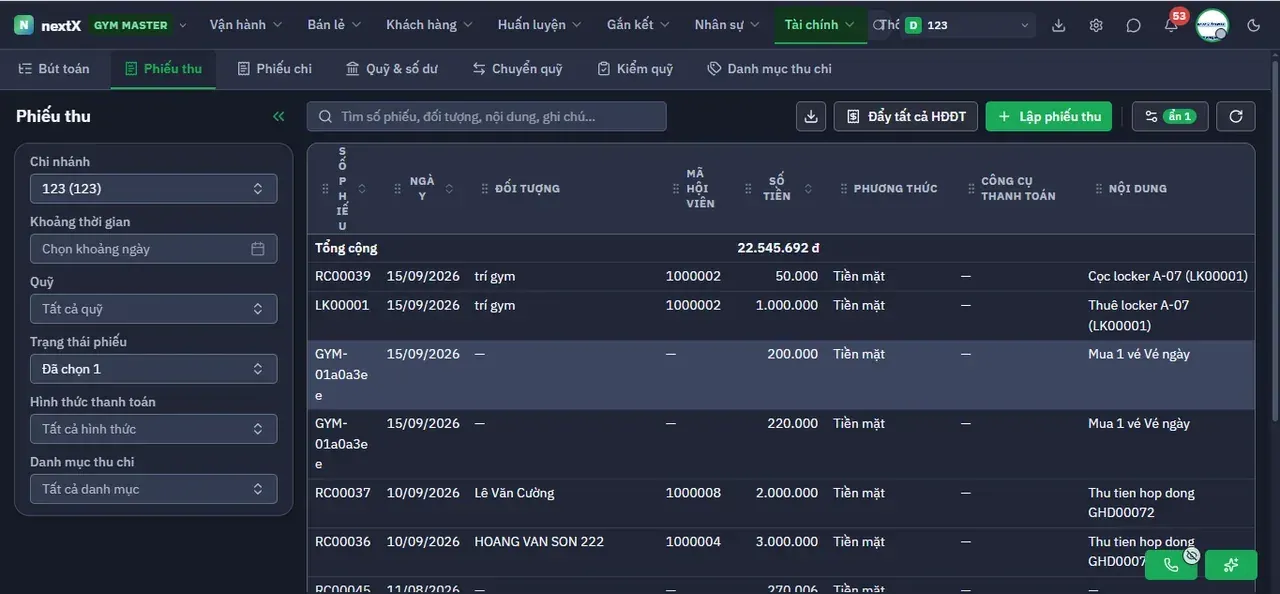Image resolution: width=1280 pixels, height=594 pixels.
Task: Click the green phone call button
Action: coord(1171,565)
